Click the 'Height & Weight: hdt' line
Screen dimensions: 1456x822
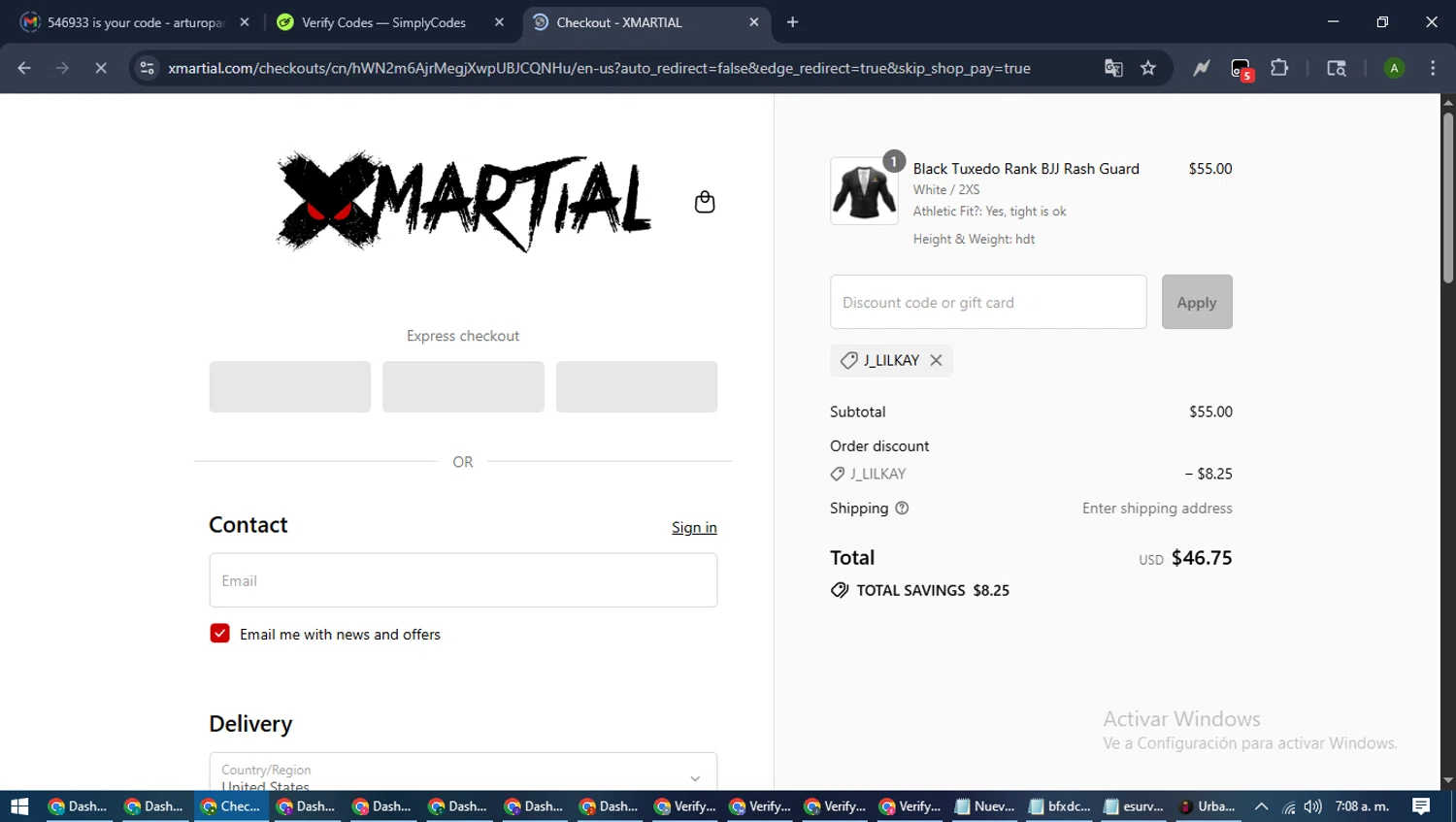pyautogui.click(x=974, y=239)
